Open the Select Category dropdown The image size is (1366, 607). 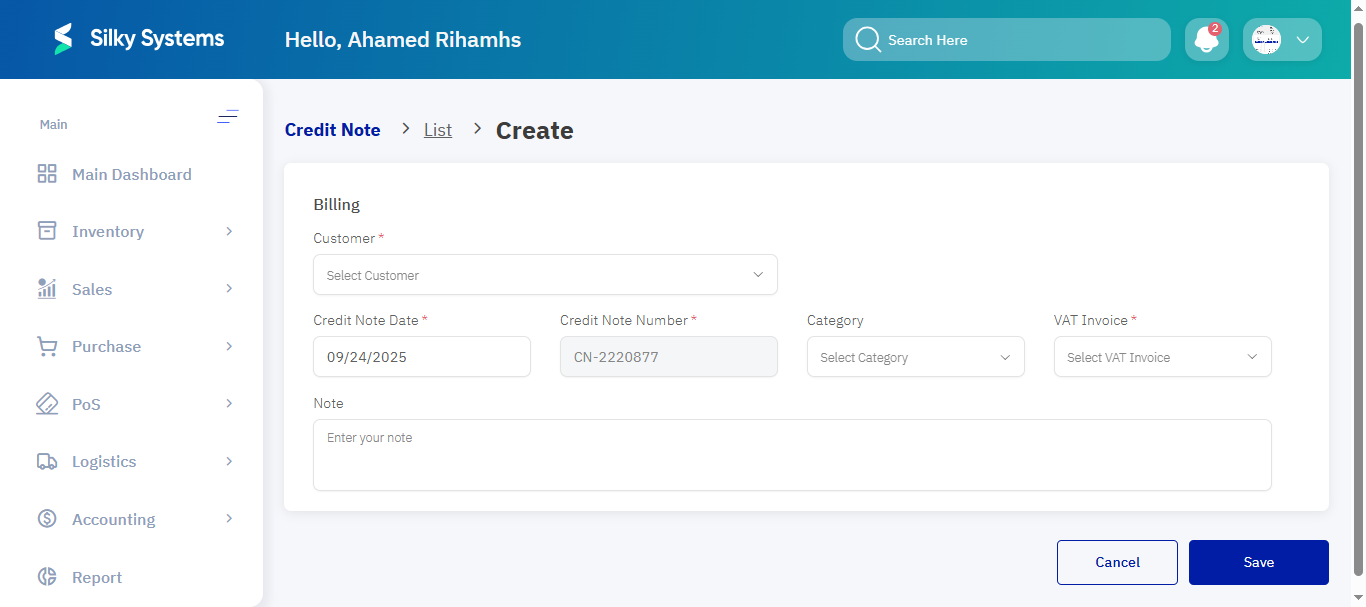[914, 356]
